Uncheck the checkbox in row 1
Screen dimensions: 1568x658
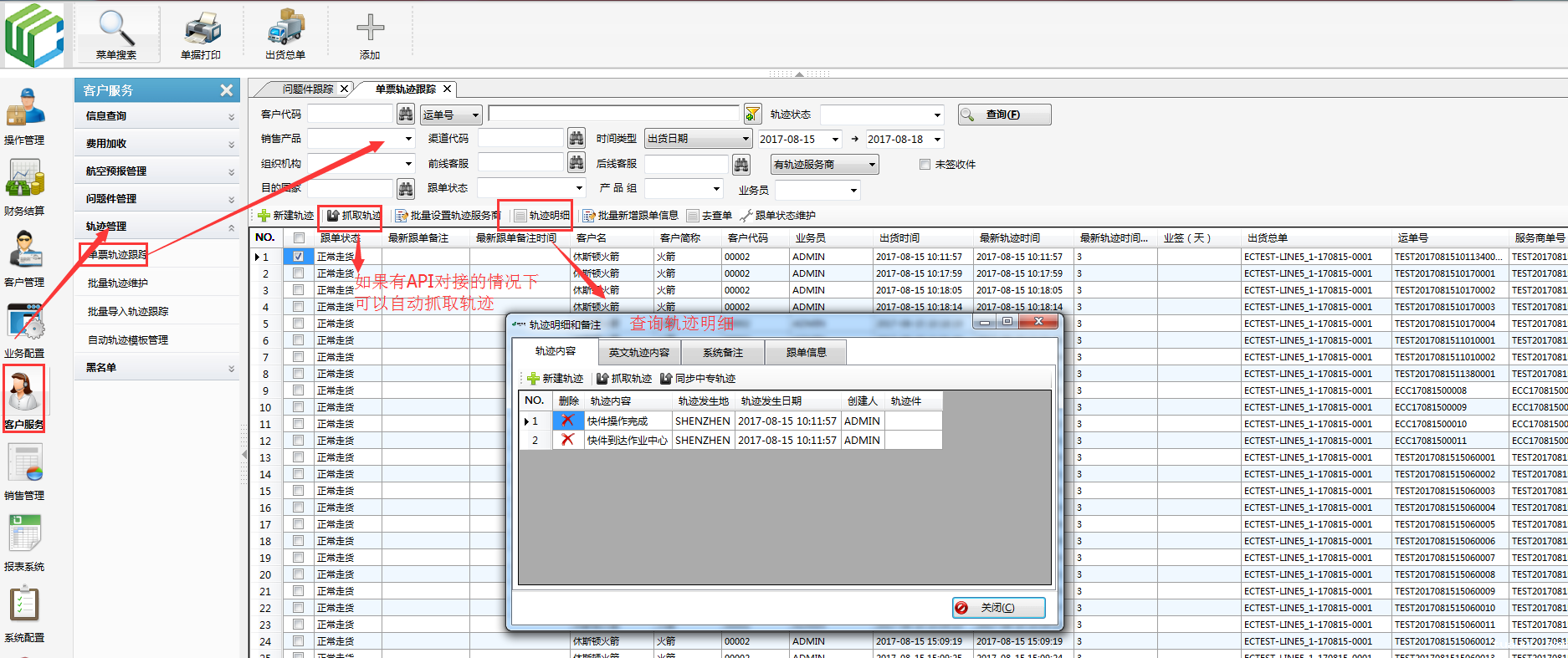click(x=298, y=257)
